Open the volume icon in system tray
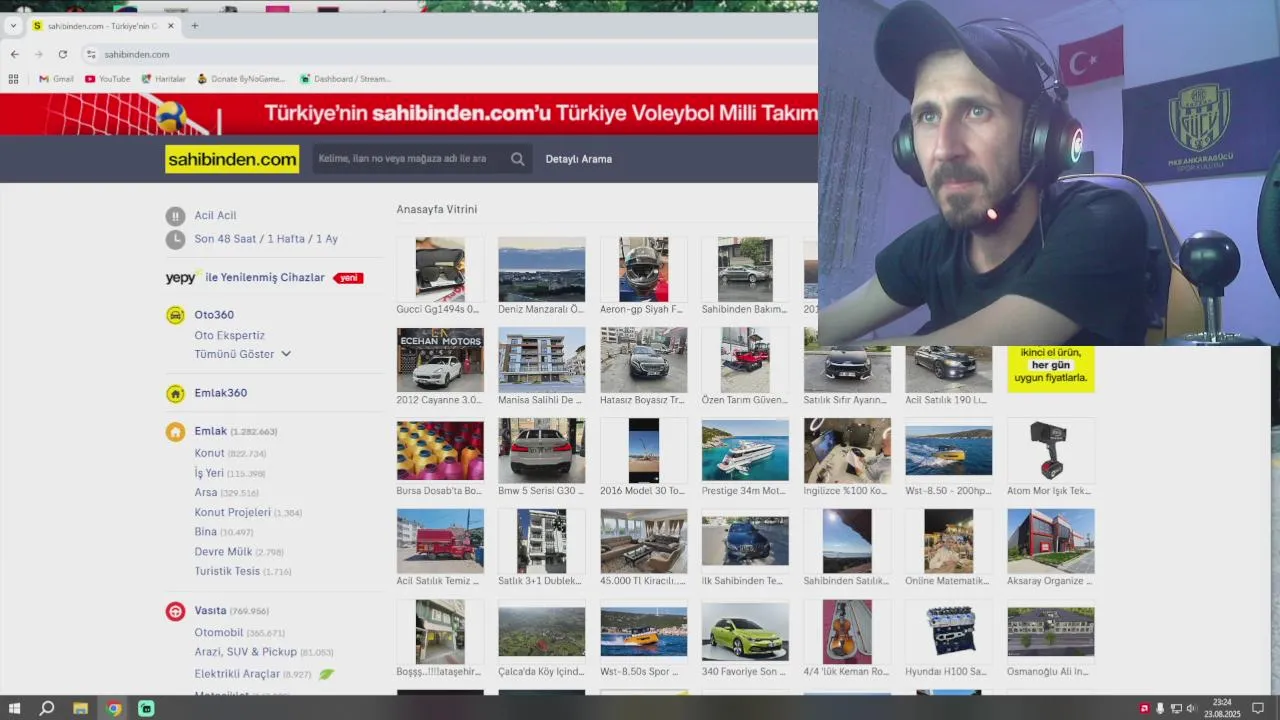Viewport: 1280px width, 720px height. [1190, 708]
